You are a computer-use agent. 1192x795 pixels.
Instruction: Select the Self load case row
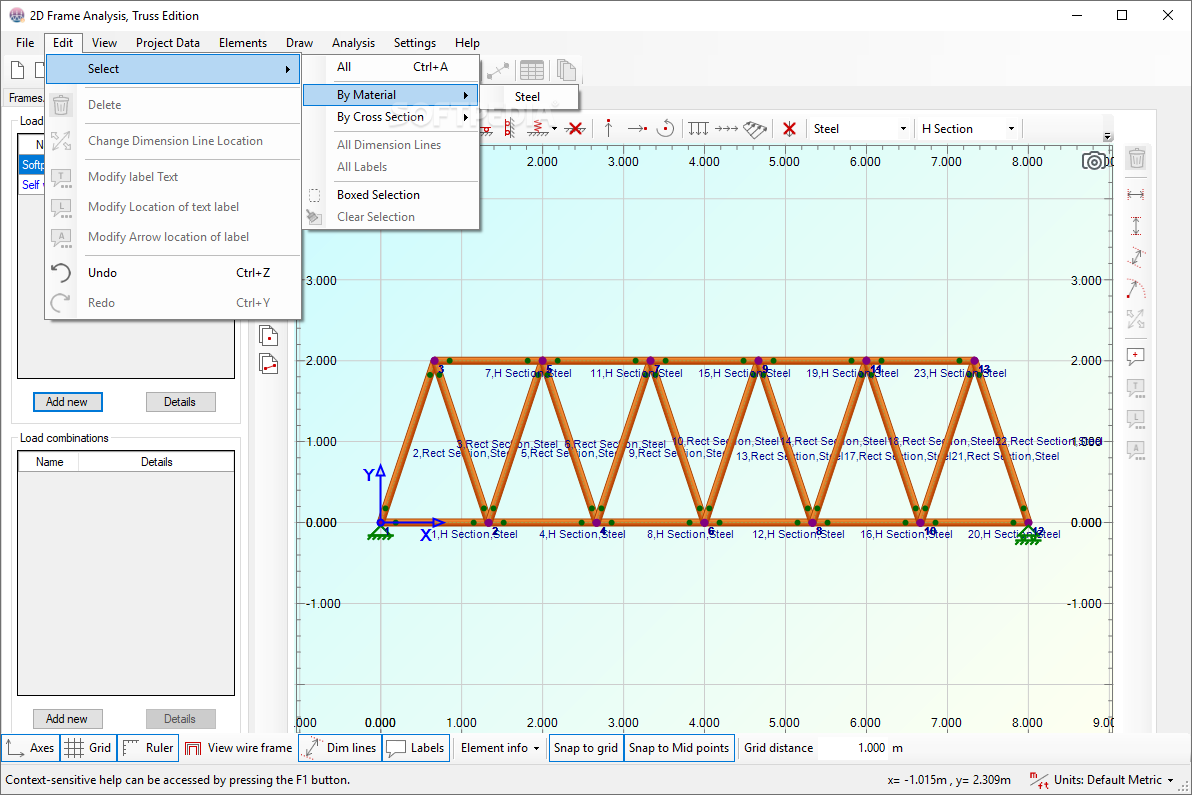coord(33,185)
